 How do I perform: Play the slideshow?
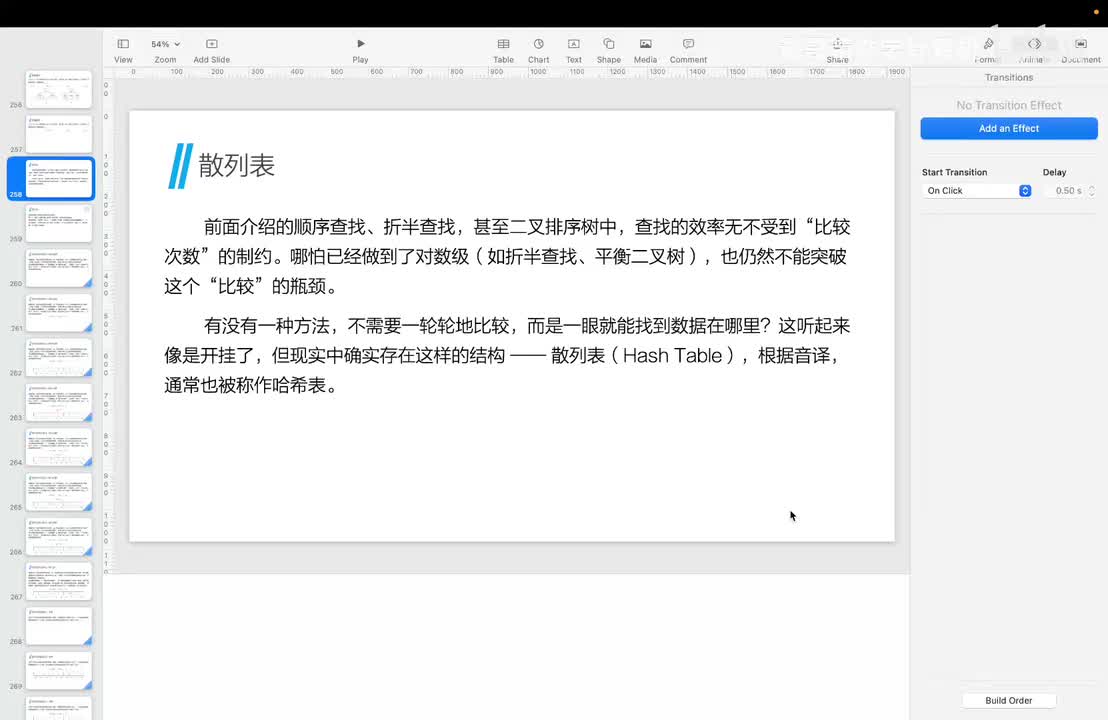point(360,50)
